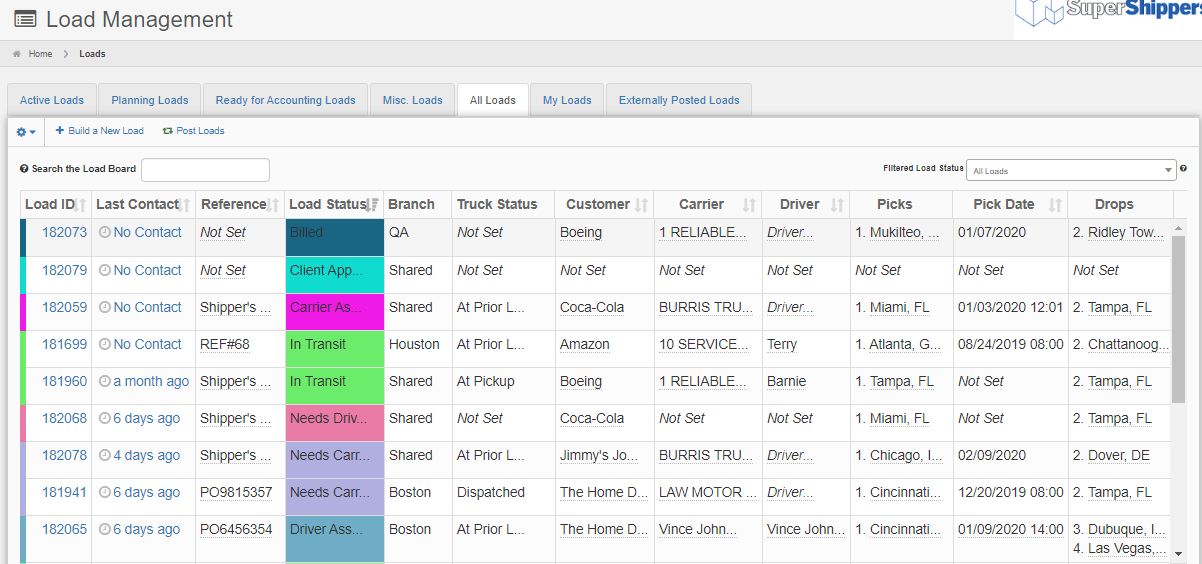Screen dimensions: 1202x564
Task: Click clock icon for load 181941
Action: pos(105,492)
